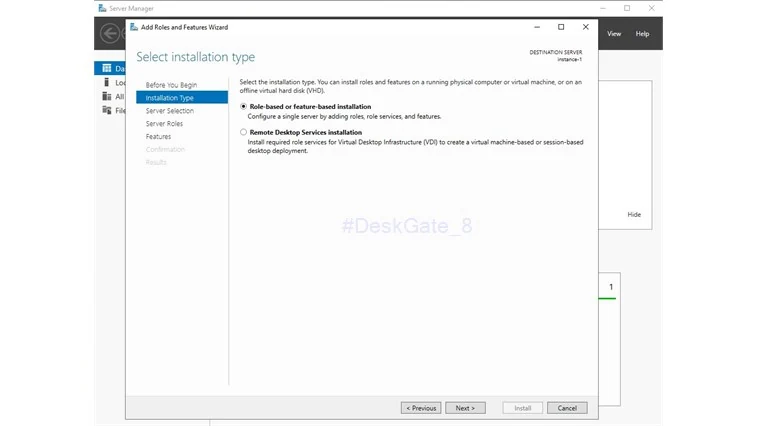The image size is (758, 426).
Task: Open All Servers icon in sidebar
Action: point(107,96)
